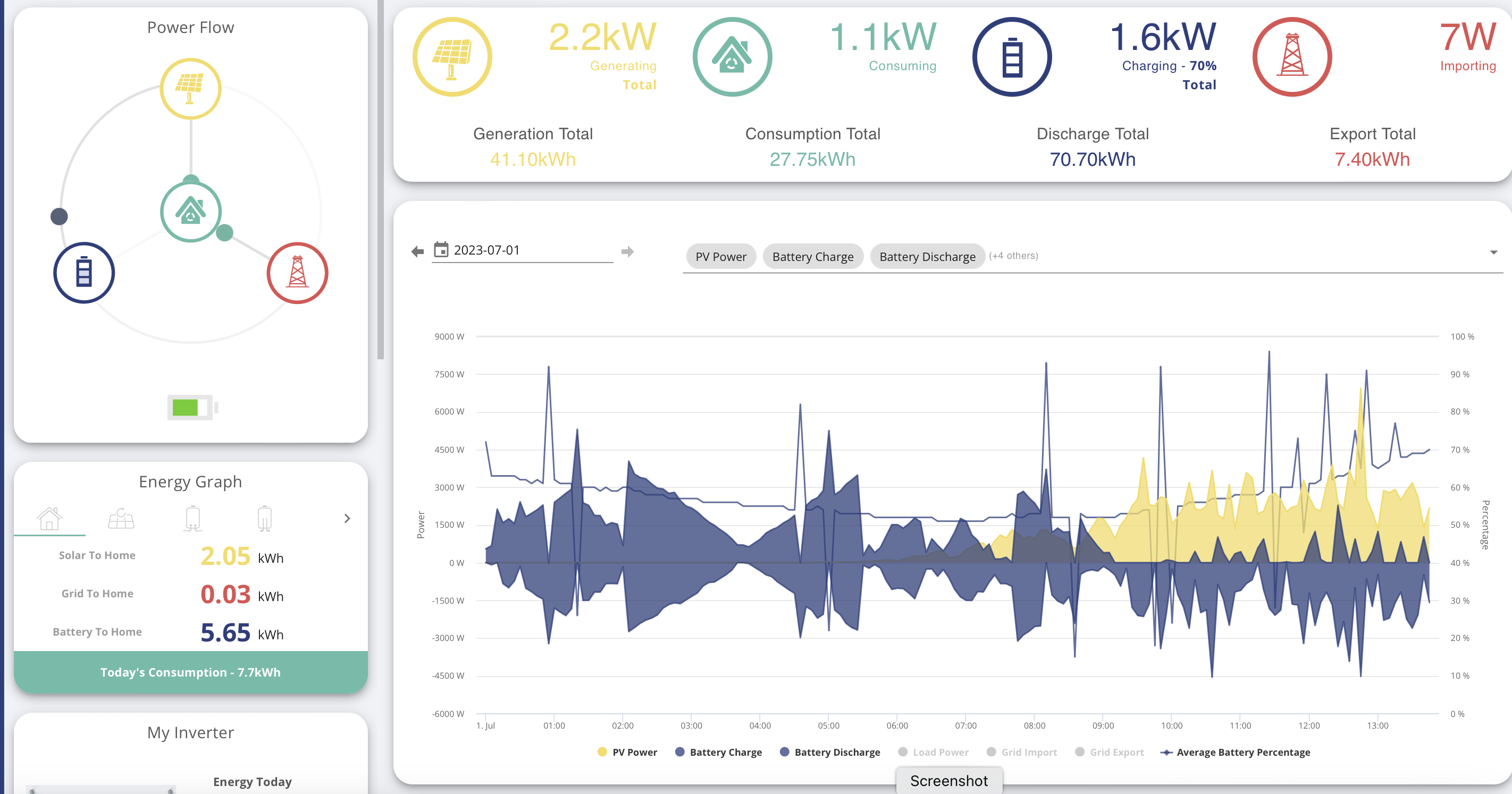Open the calendar date picker icon

441,250
